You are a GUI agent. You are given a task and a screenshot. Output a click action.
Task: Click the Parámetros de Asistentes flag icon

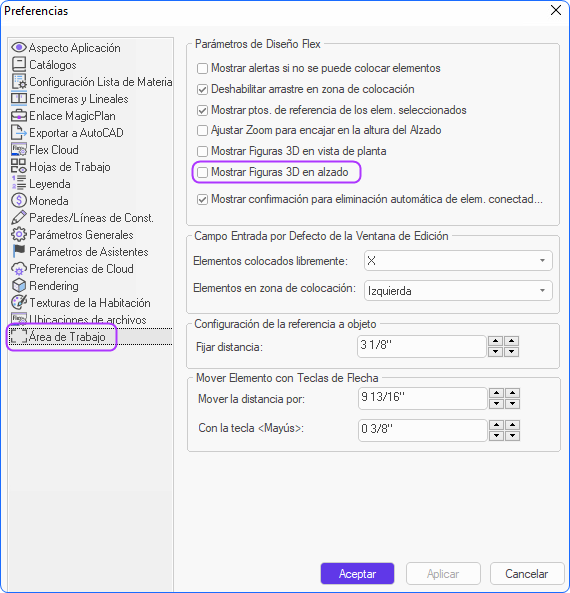point(19,252)
